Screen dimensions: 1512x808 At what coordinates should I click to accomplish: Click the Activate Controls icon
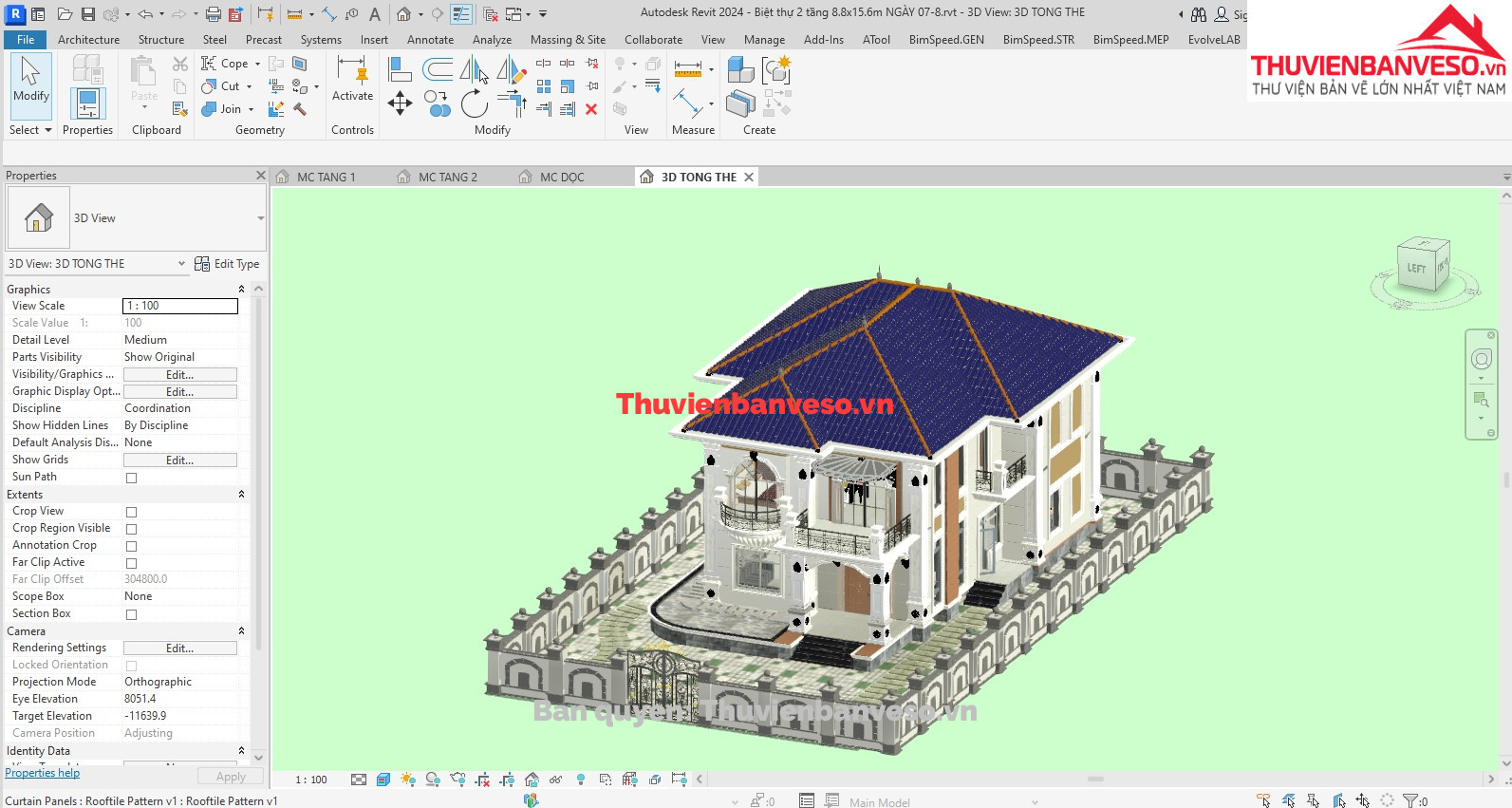352,80
